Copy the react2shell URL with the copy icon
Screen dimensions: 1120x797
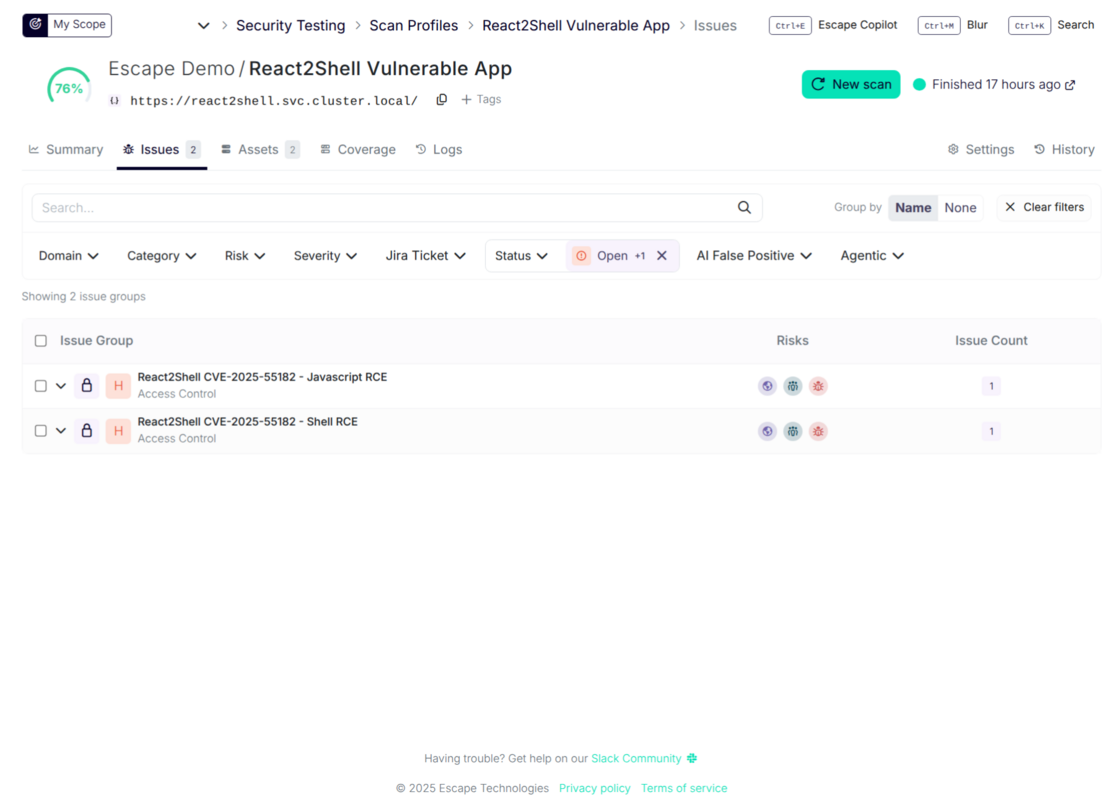(441, 99)
